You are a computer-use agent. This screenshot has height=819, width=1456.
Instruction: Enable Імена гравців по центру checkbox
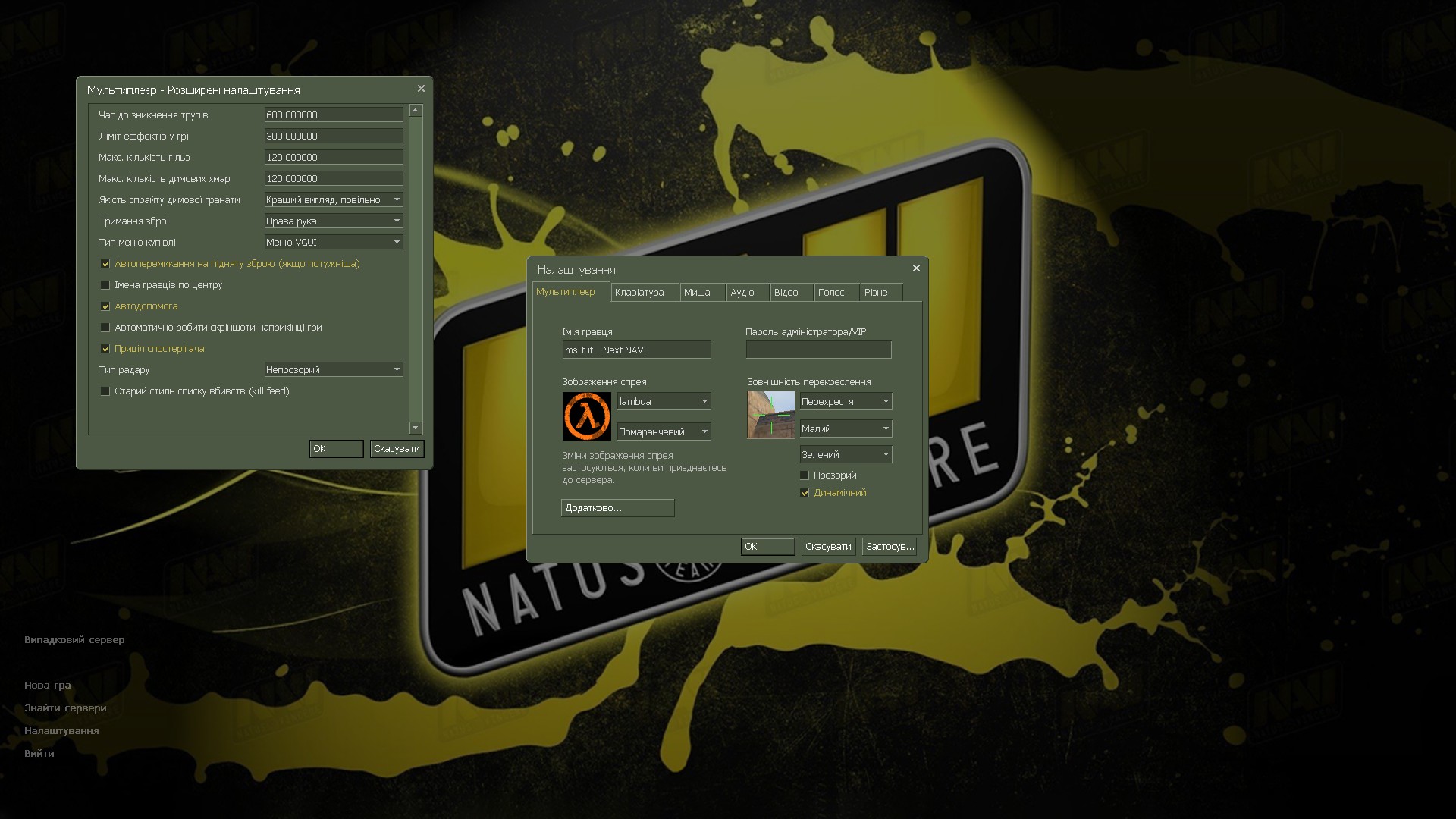(x=105, y=285)
